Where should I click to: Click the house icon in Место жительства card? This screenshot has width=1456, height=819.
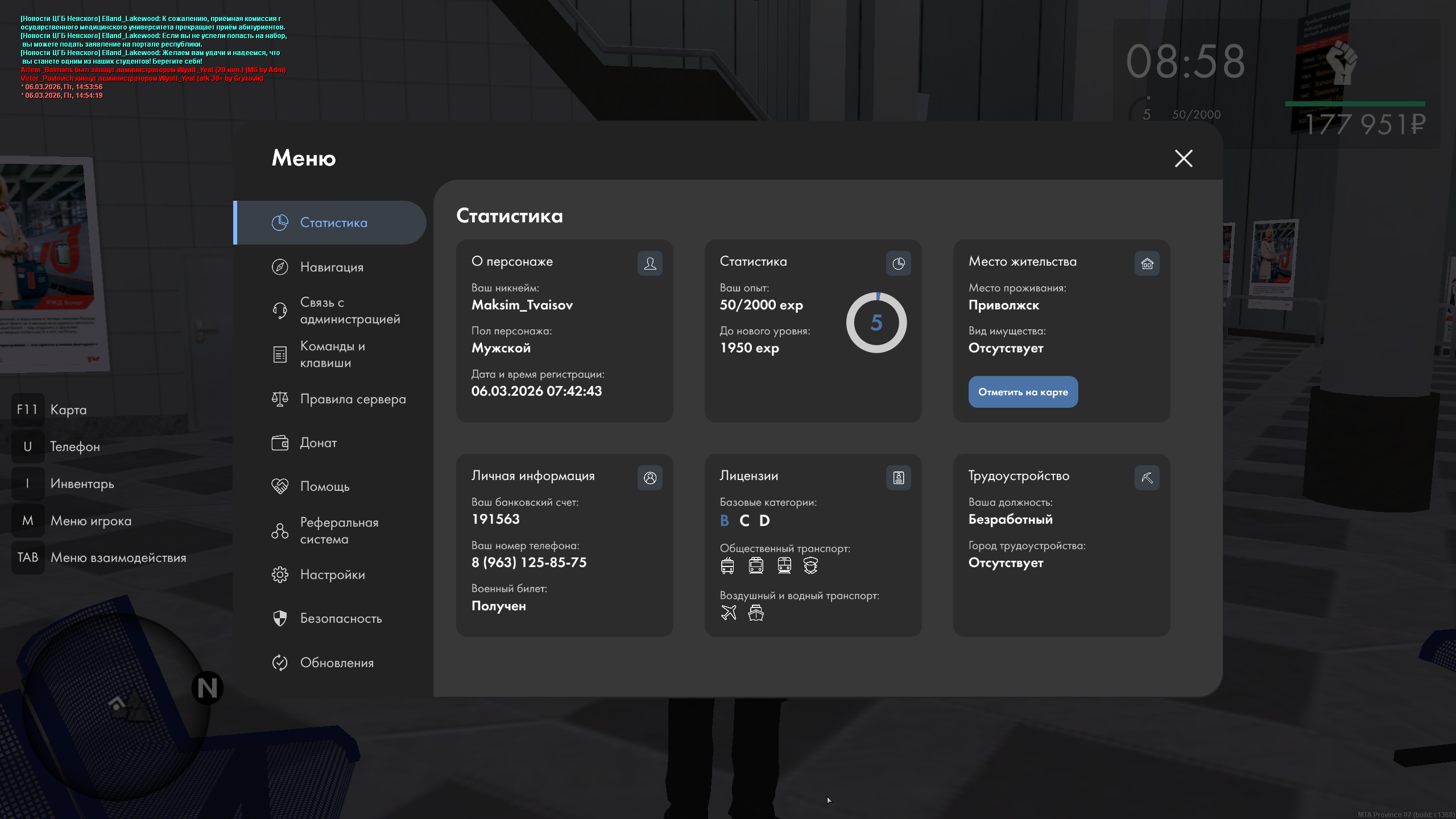[1147, 263]
